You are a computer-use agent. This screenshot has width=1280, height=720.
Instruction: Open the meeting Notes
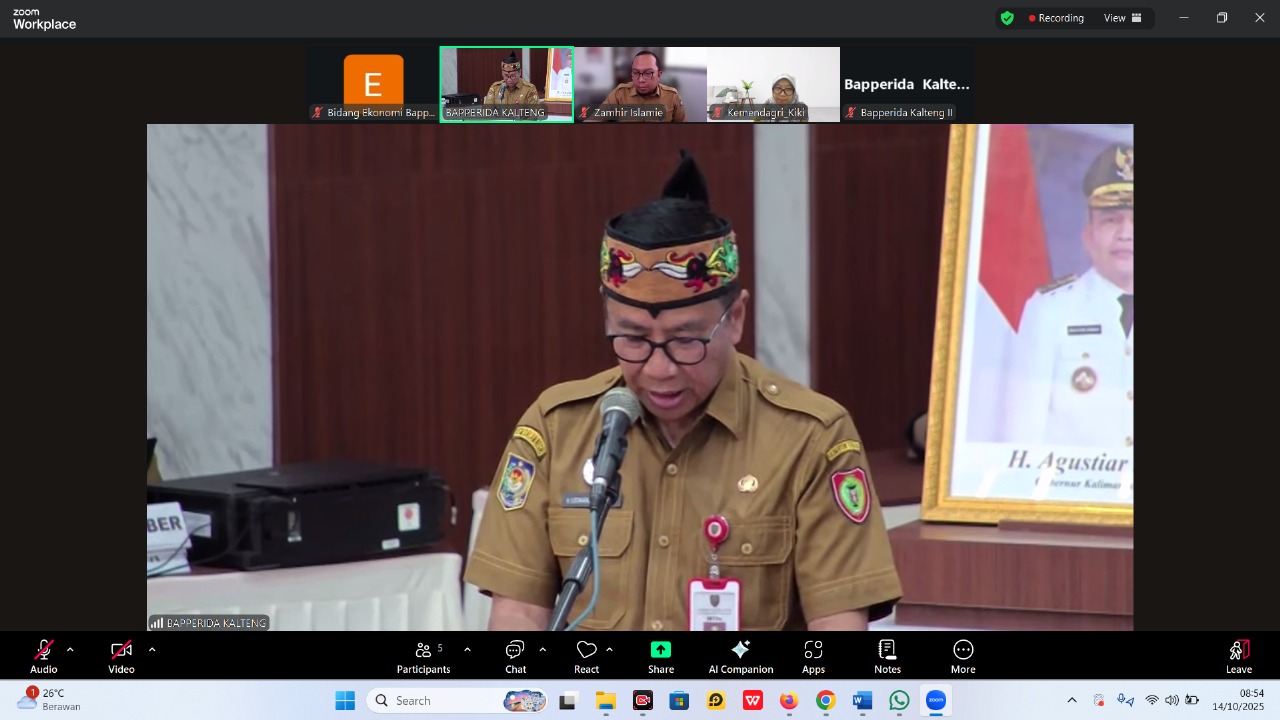coord(887,656)
